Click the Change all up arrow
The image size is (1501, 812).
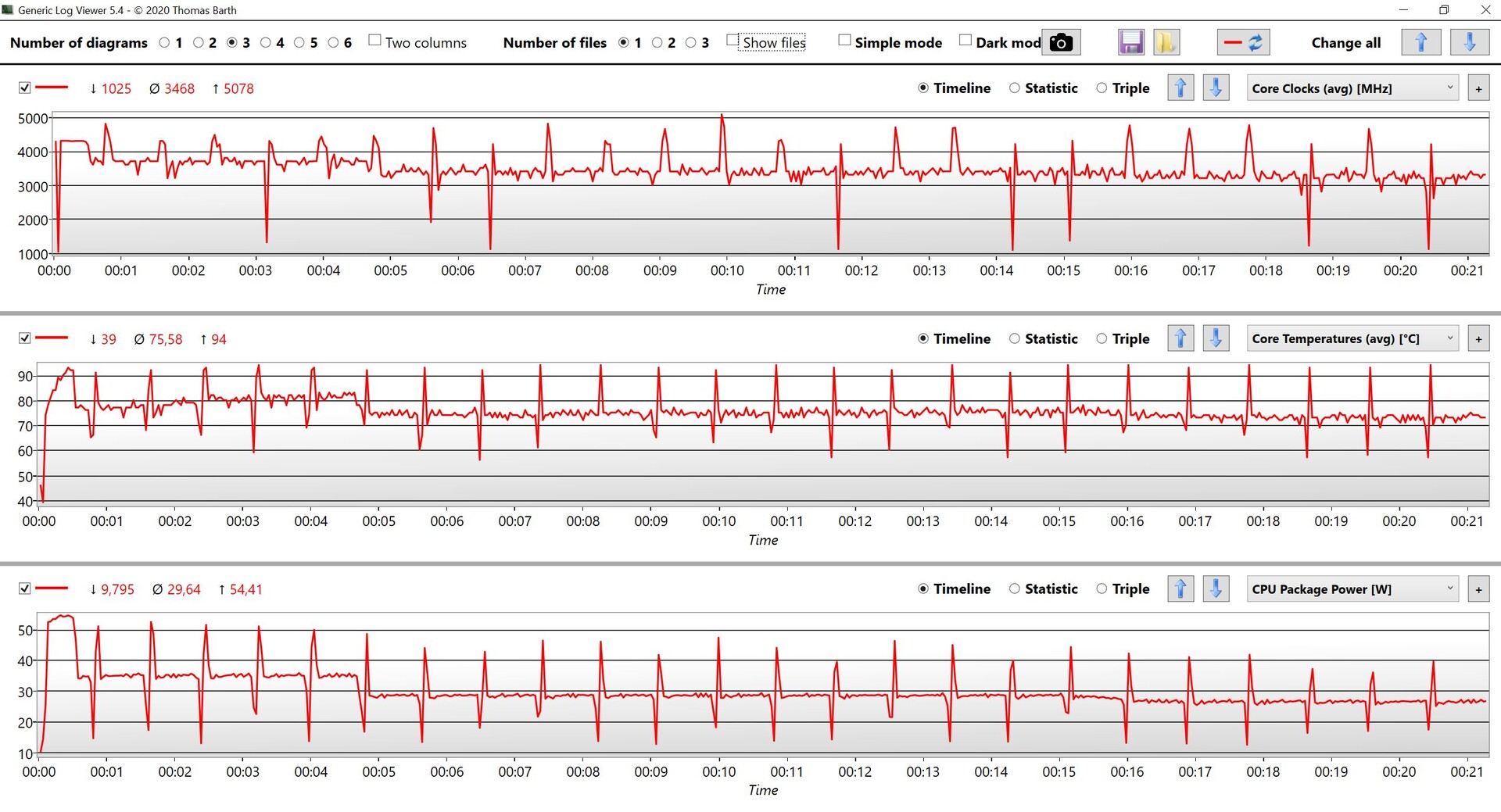click(x=1420, y=42)
